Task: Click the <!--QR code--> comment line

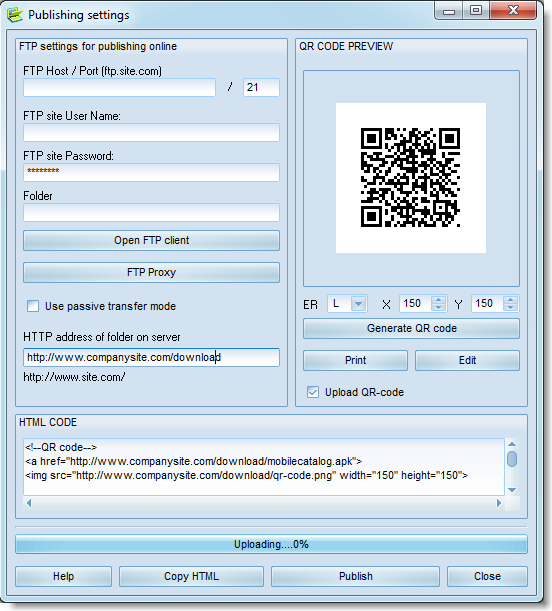Action: tap(61, 447)
